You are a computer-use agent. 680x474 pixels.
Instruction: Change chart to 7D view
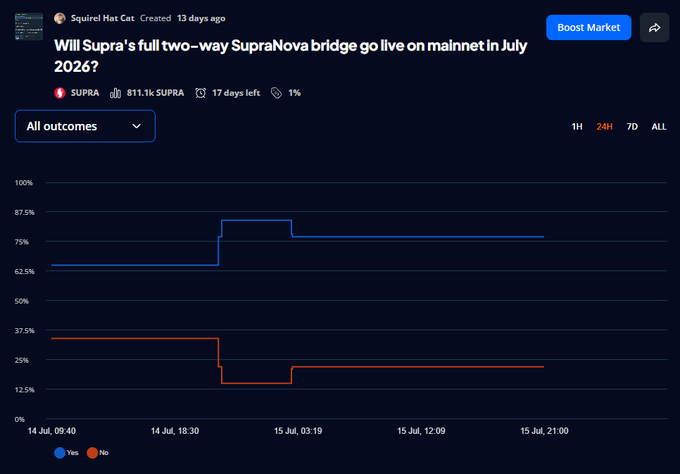[632, 127]
